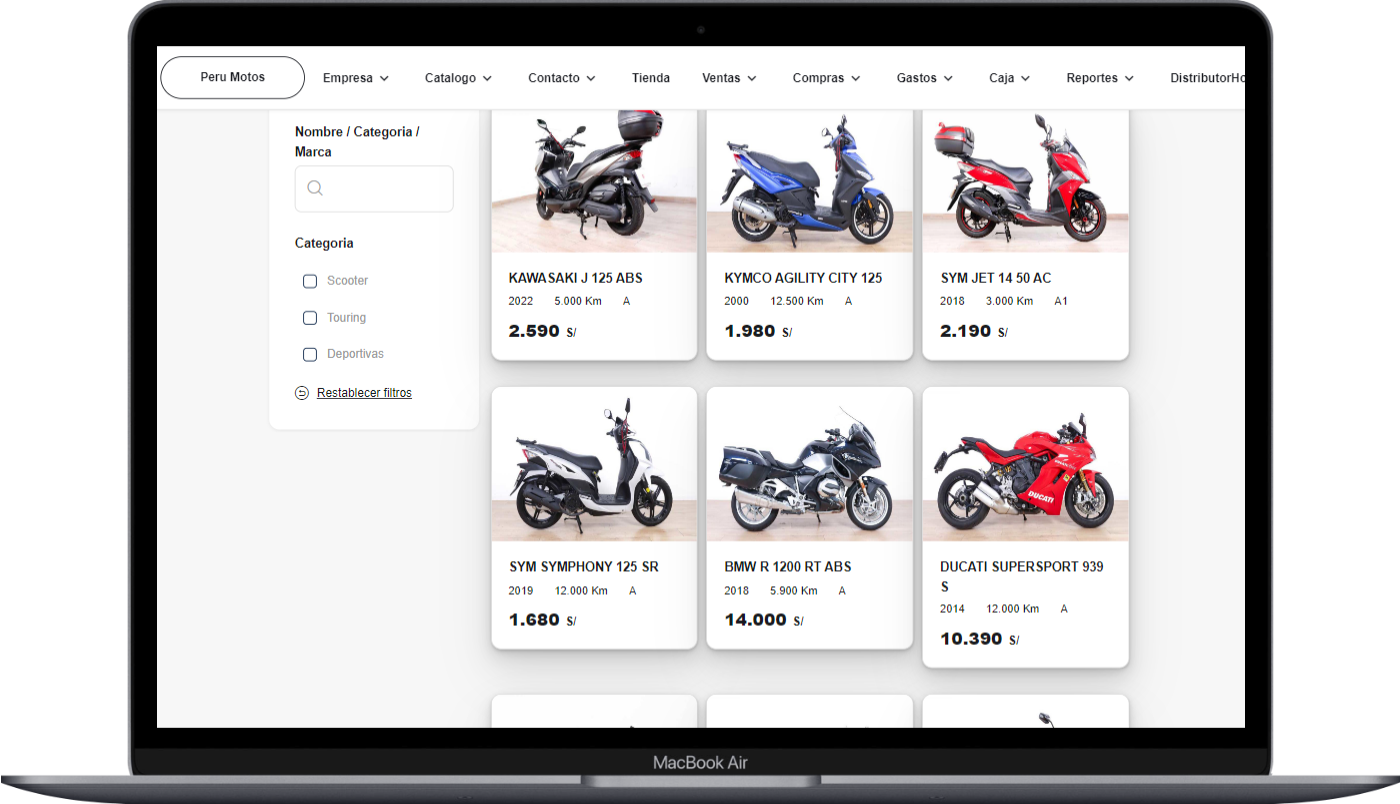This screenshot has height=804, width=1400.
Task: Click the 14.000 S/ price
Action: coord(764,620)
